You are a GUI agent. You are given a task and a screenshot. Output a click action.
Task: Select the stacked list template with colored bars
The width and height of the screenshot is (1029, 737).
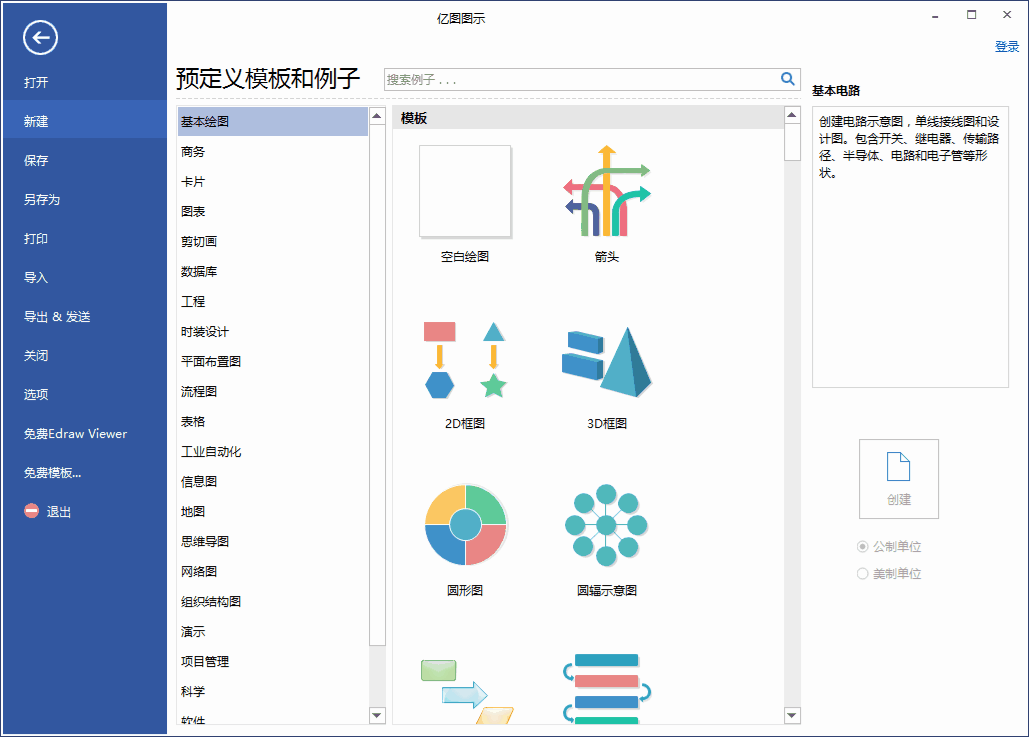[606, 688]
